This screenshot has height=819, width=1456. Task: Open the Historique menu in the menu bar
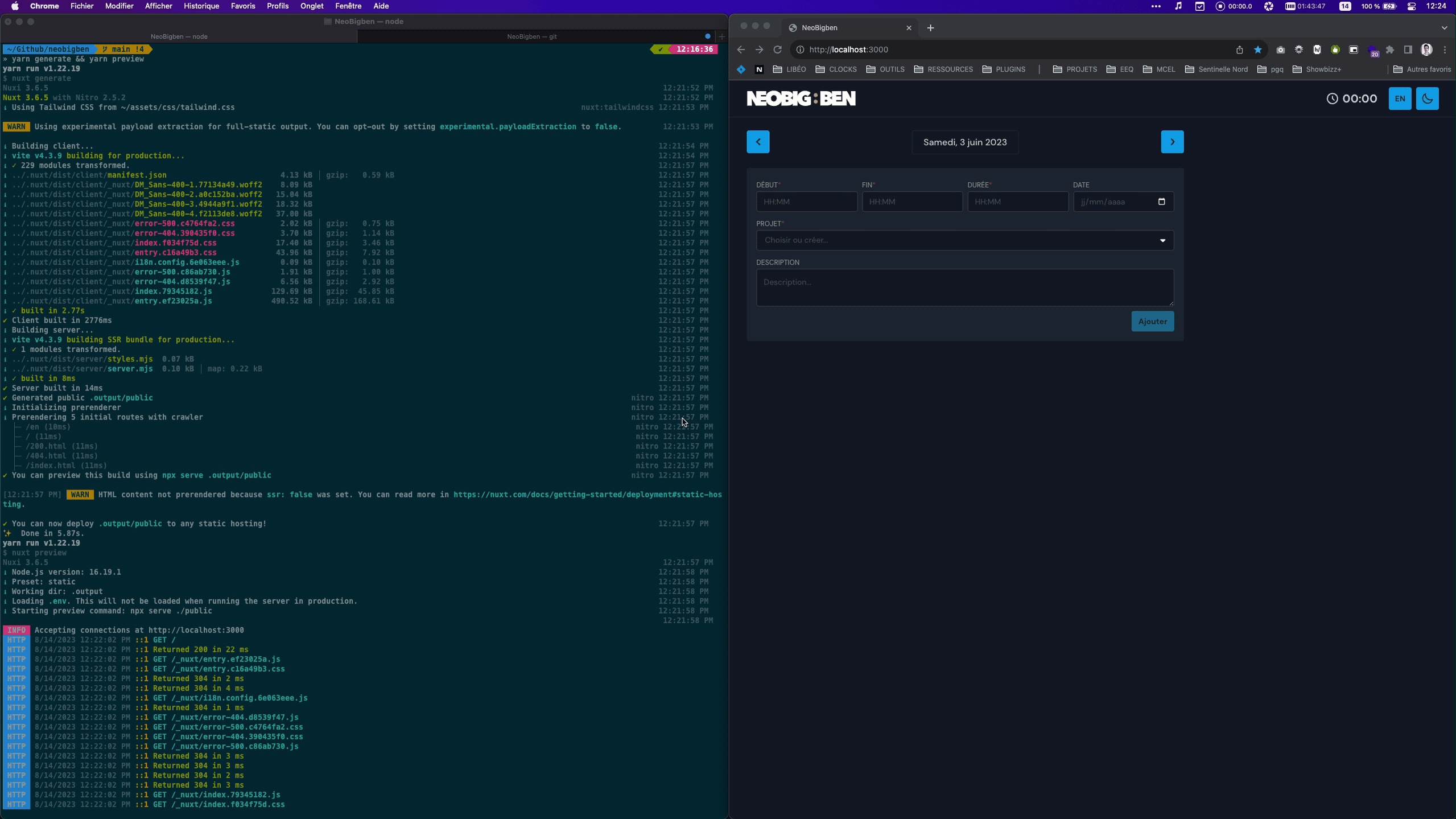tap(200, 6)
